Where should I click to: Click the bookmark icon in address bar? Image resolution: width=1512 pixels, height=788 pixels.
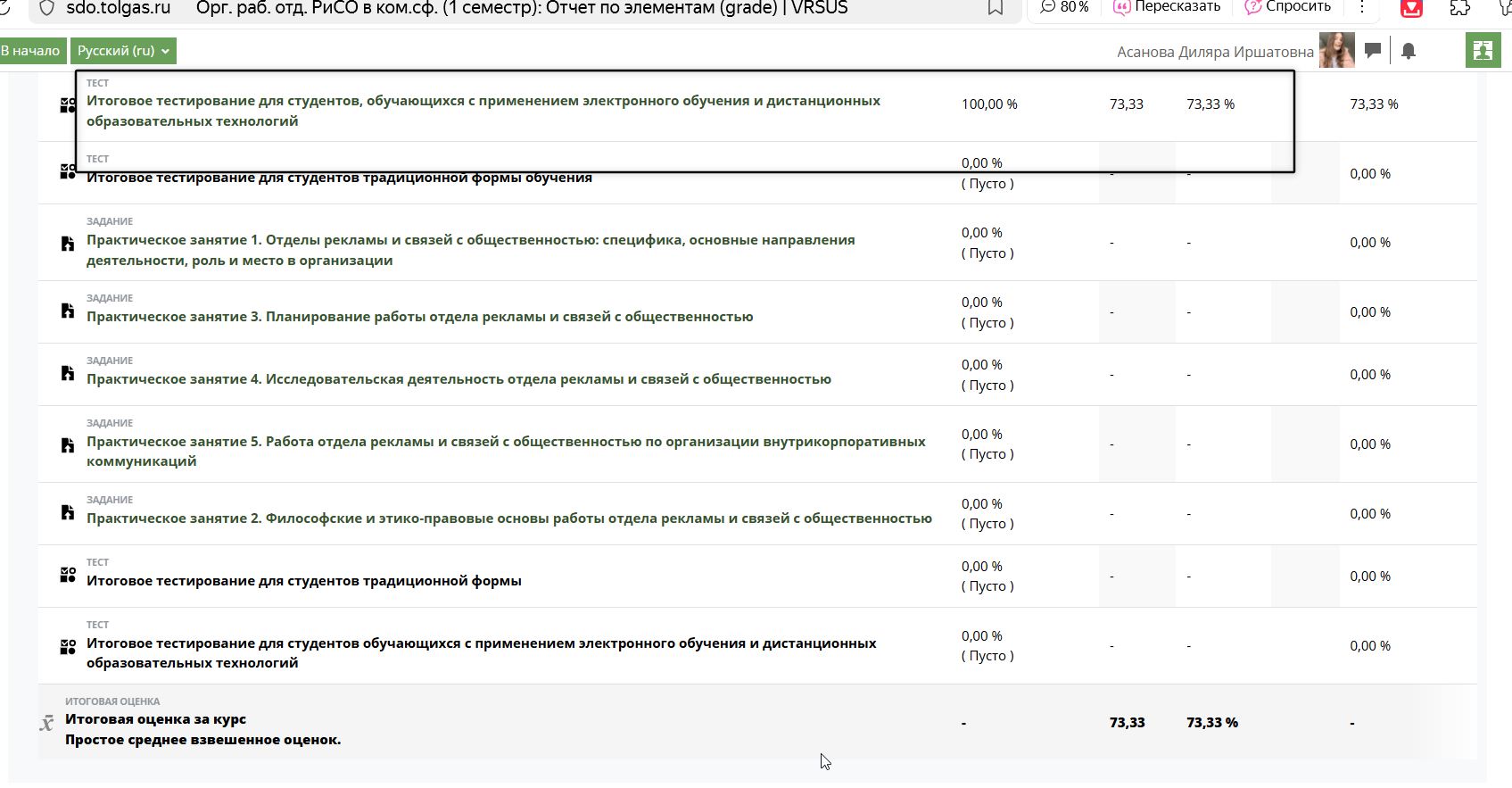[995, 8]
